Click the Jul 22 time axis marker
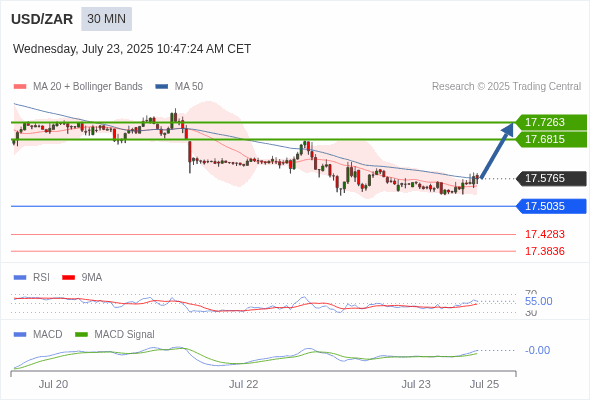This screenshot has height=400, width=590. coord(243,384)
